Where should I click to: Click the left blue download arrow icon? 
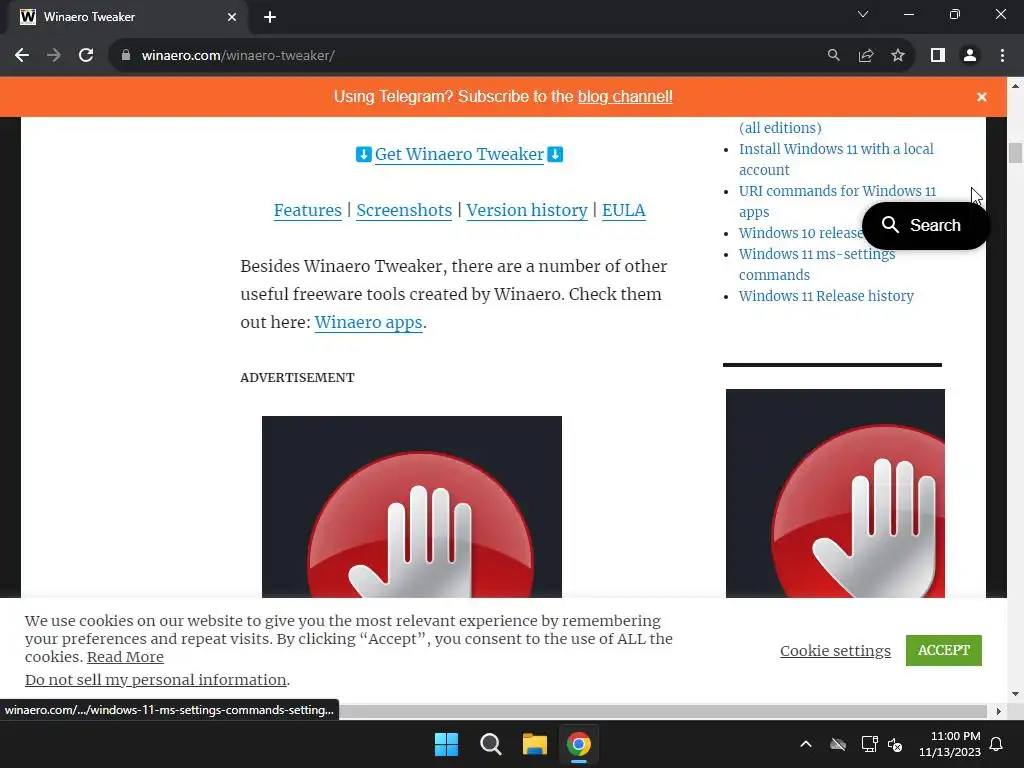(364, 154)
